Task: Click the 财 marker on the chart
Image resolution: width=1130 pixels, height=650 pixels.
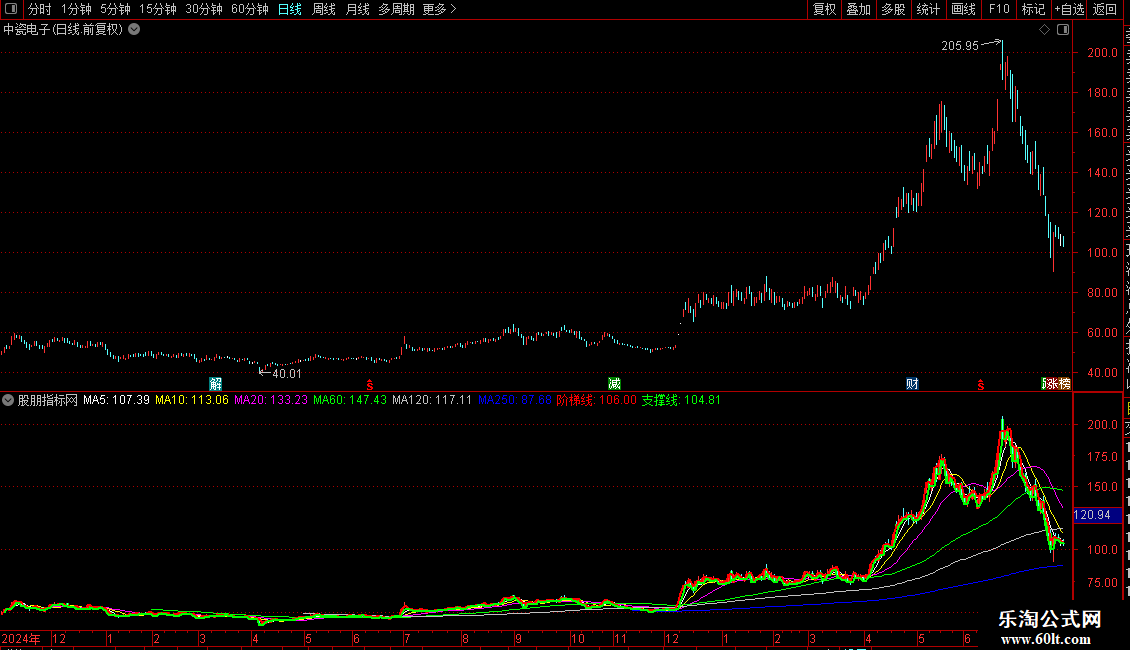Action: pos(912,383)
